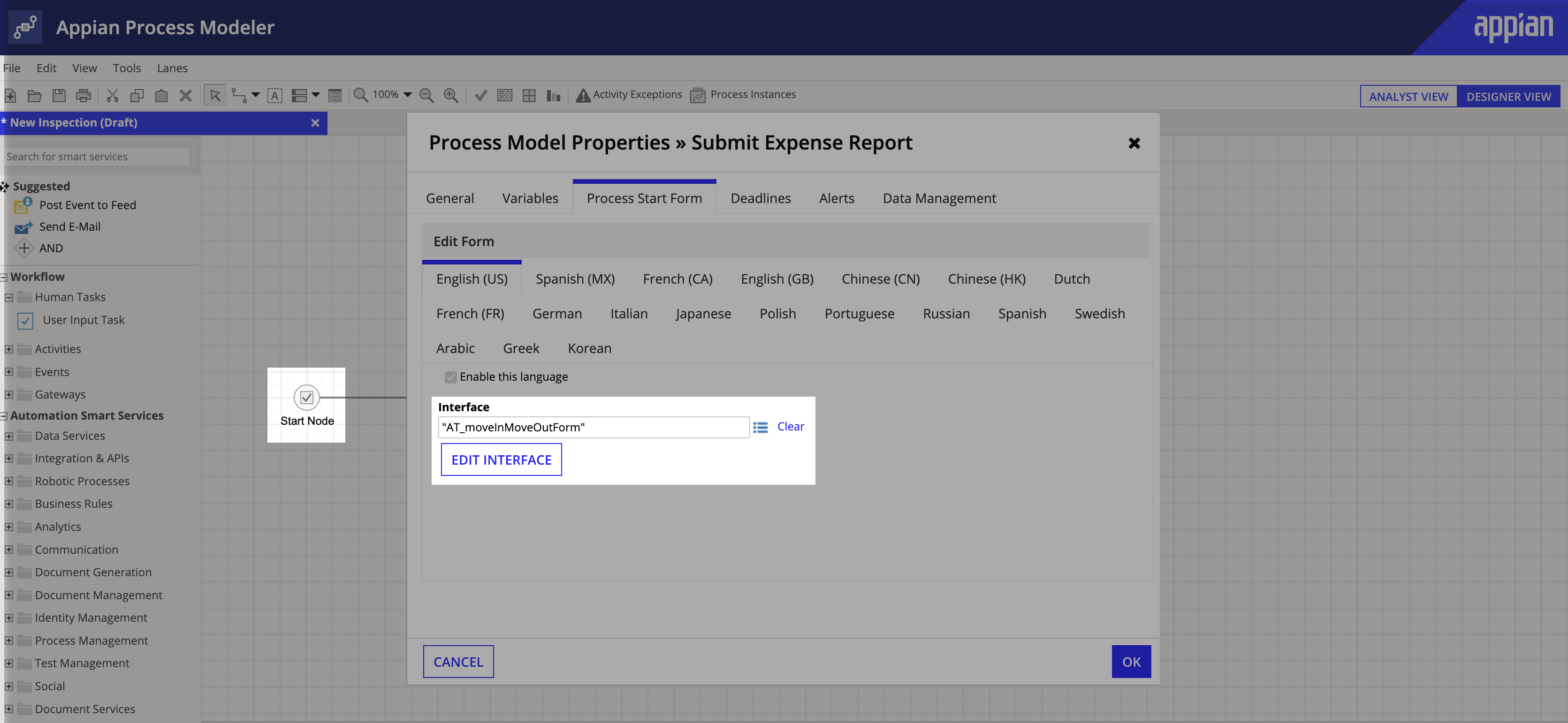Zoom in using the plus magnifier
The height and width of the screenshot is (723, 1568).
451,96
